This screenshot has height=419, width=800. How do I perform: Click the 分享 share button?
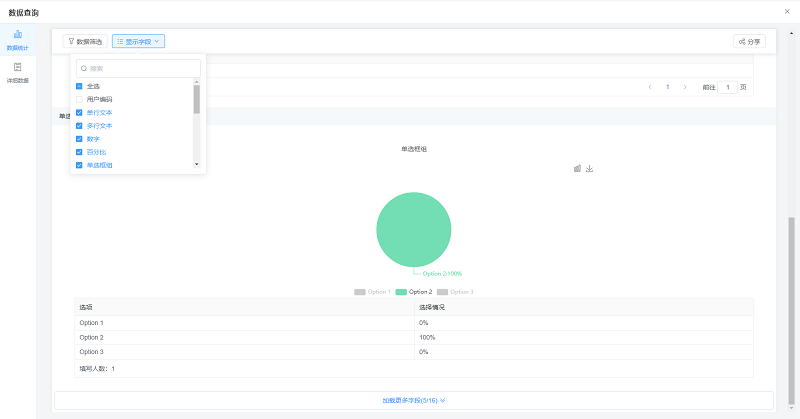pos(749,42)
